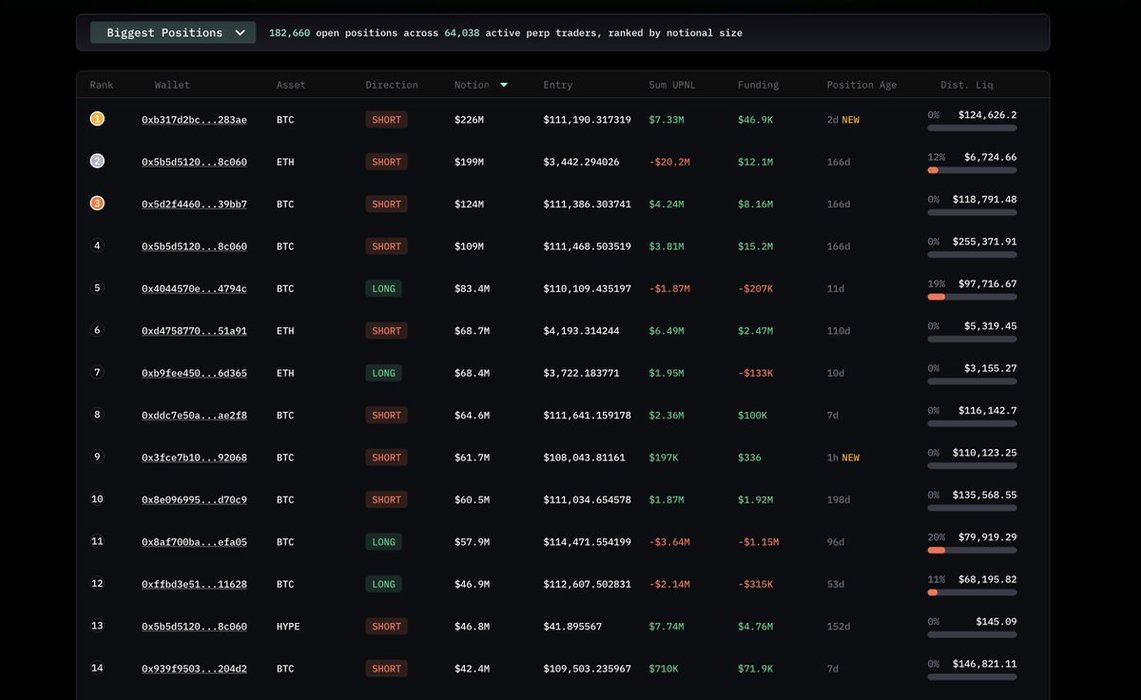This screenshot has height=700, width=1141.
Task: Open wallet 0x939f9503...204d2 link
Action: [x=194, y=669]
